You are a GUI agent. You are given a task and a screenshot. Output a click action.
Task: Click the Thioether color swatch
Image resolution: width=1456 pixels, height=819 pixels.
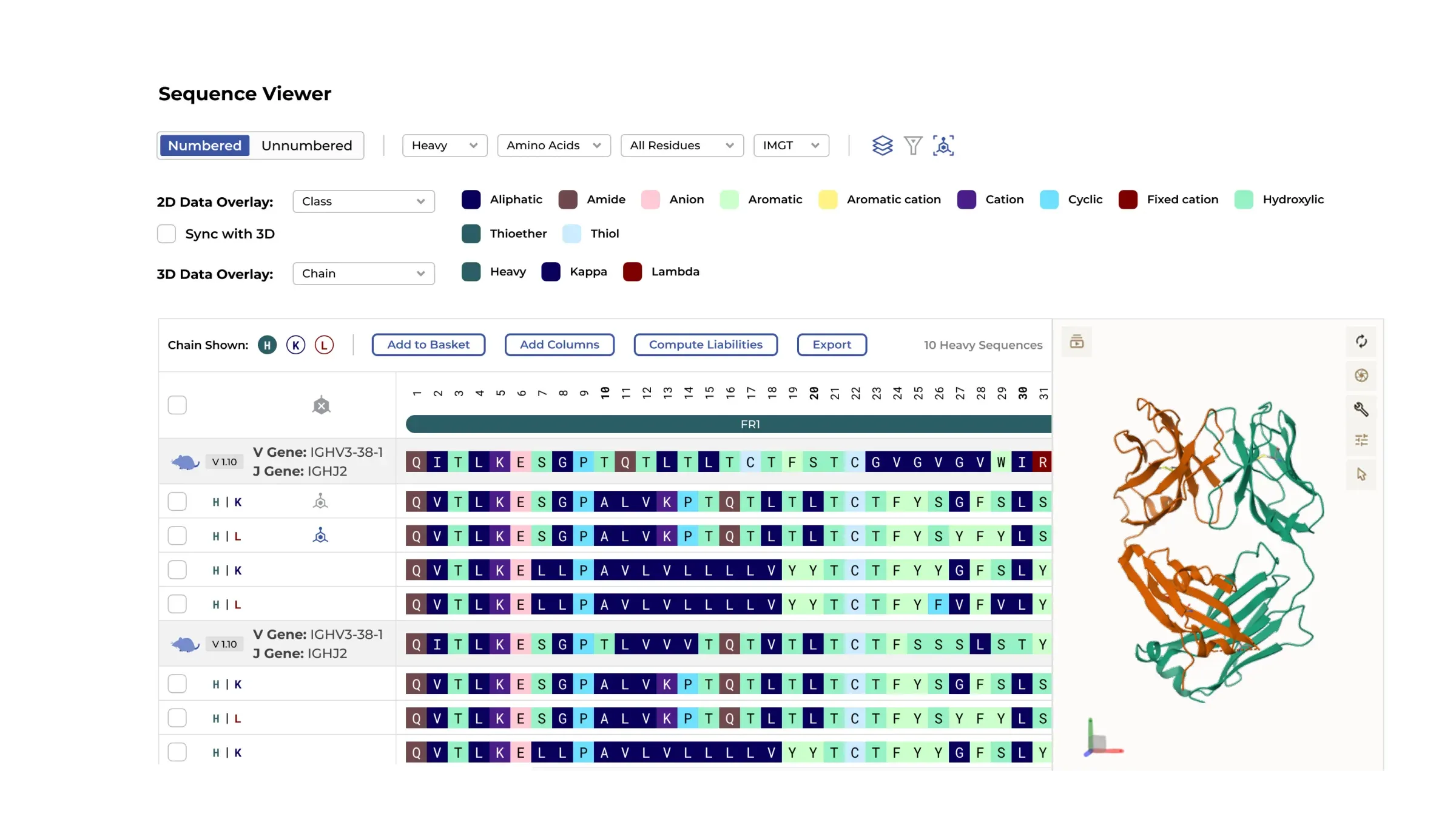tap(471, 234)
